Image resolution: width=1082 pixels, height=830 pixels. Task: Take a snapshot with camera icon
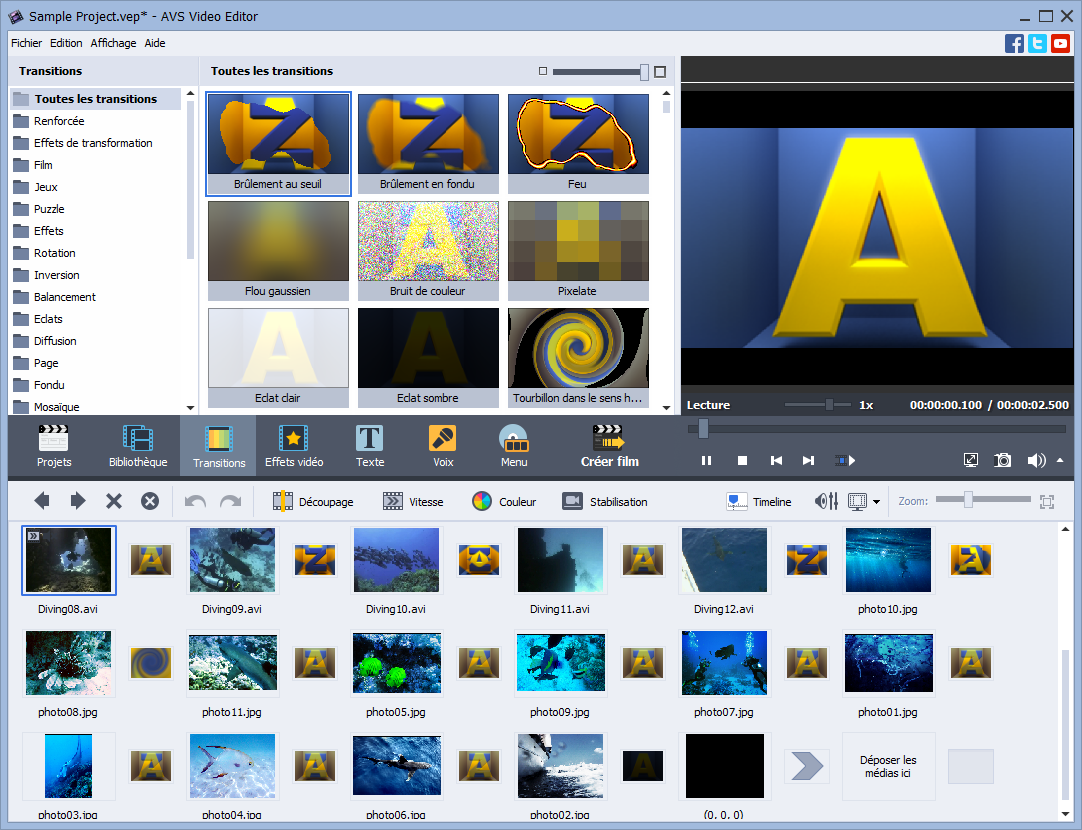tap(1003, 460)
